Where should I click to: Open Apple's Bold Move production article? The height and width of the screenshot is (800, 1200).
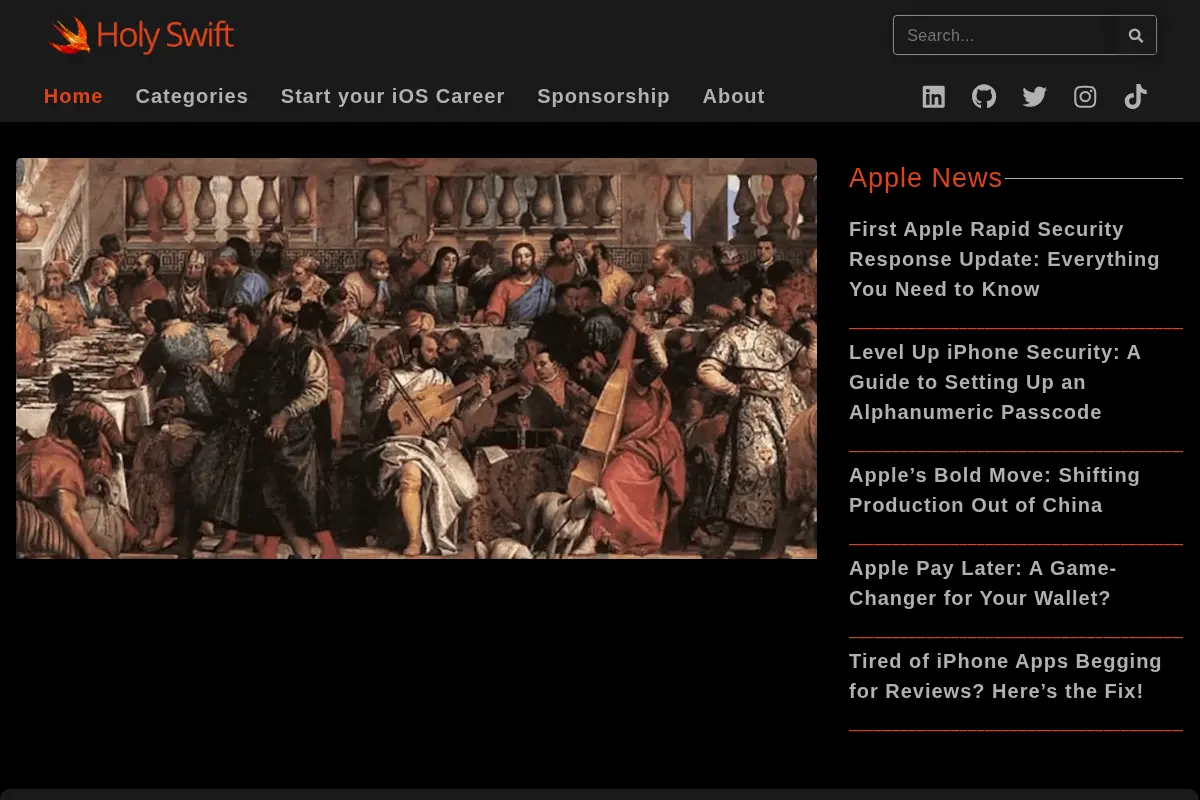[x=994, y=490]
